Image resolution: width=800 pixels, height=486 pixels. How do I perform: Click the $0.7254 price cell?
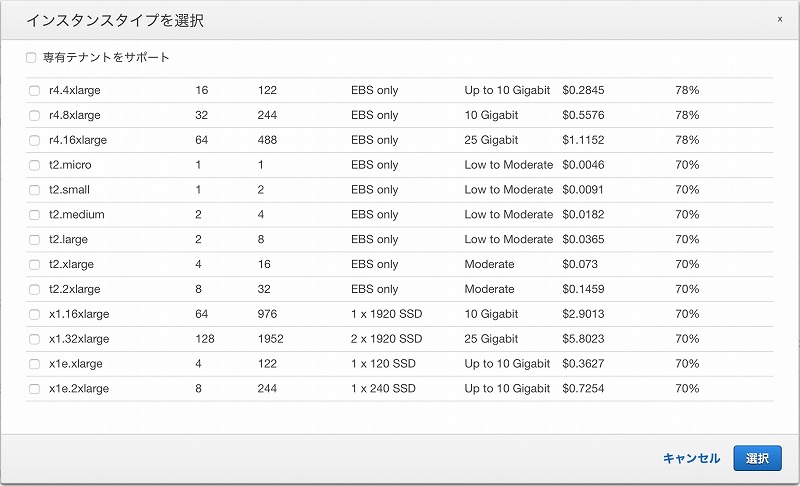point(583,389)
